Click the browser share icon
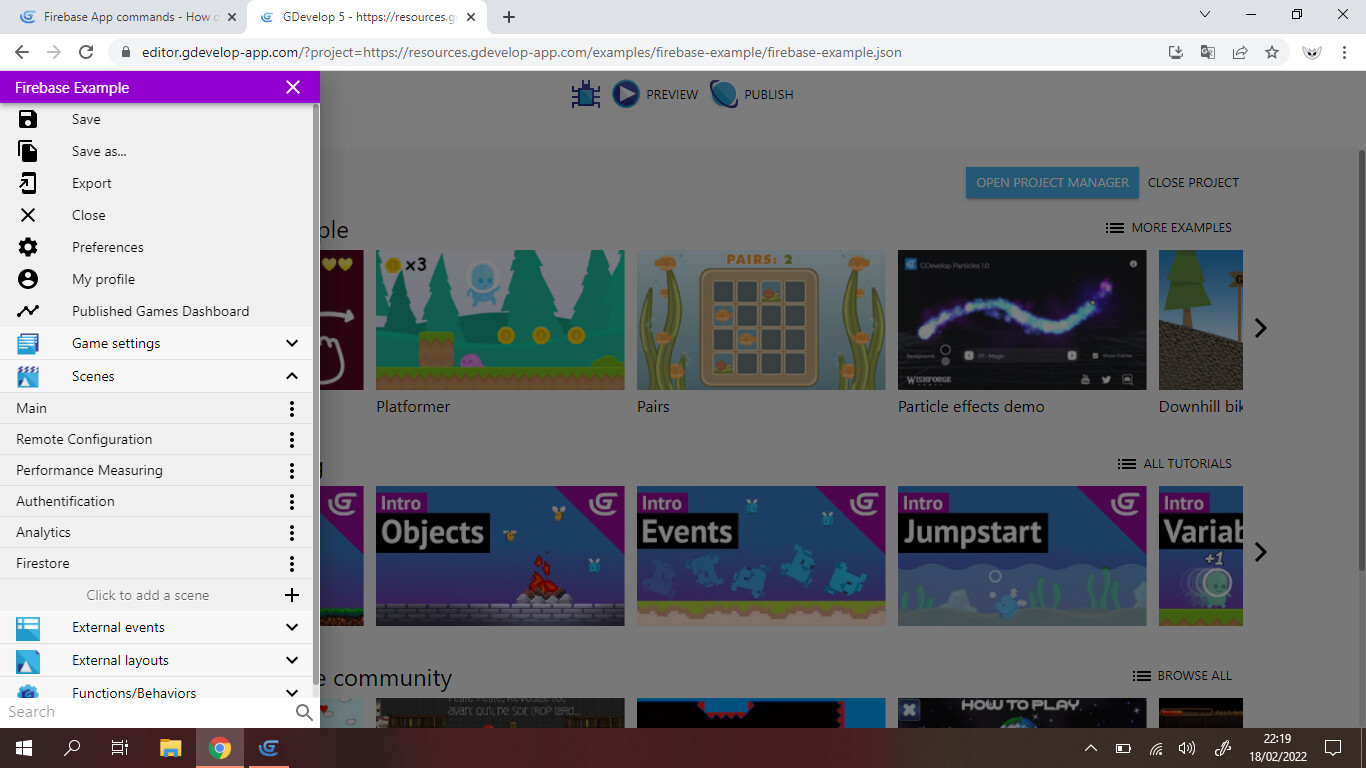1366x768 pixels. click(x=1240, y=52)
